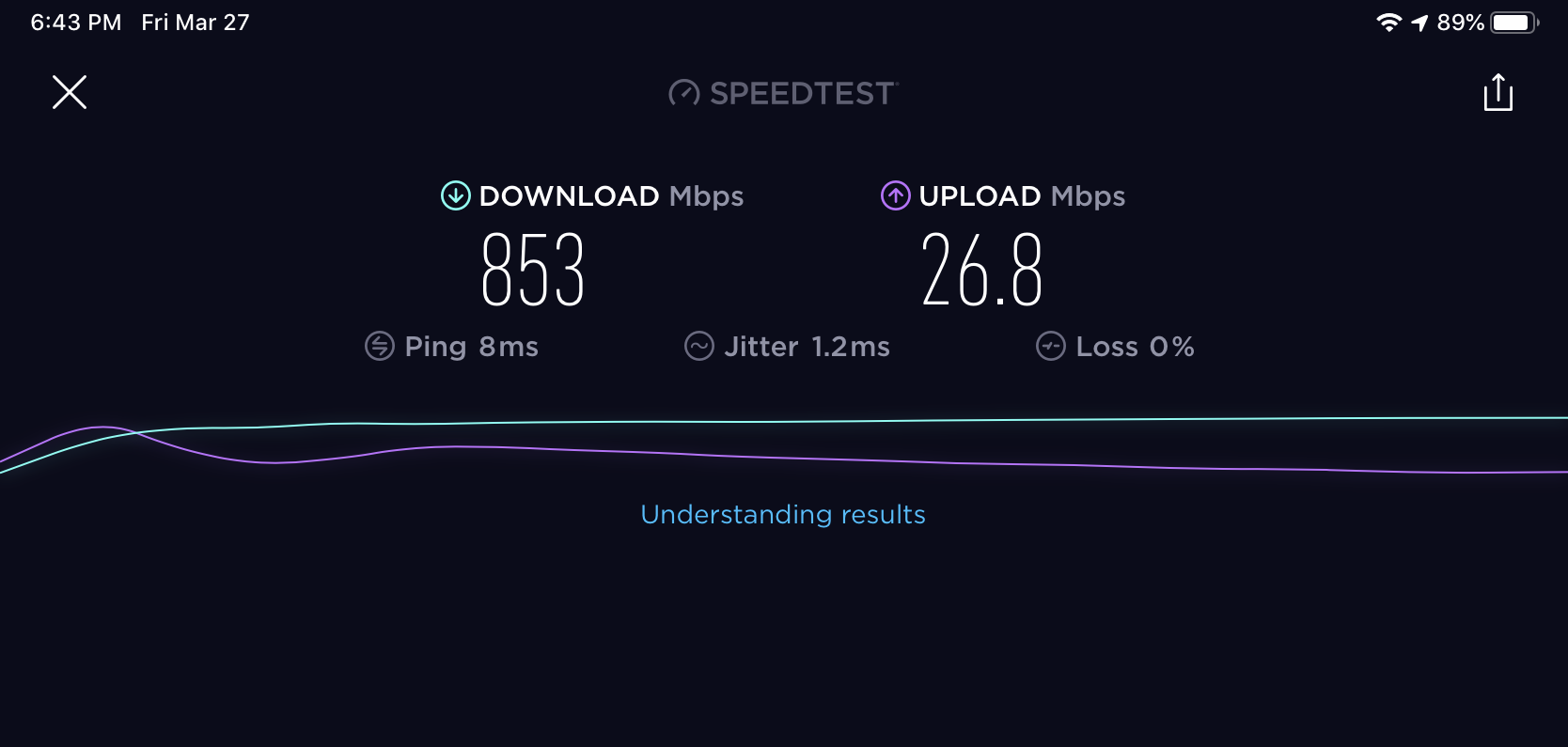Close the results with the X icon
Viewport: 1568px width, 747px height.
point(70,92)
